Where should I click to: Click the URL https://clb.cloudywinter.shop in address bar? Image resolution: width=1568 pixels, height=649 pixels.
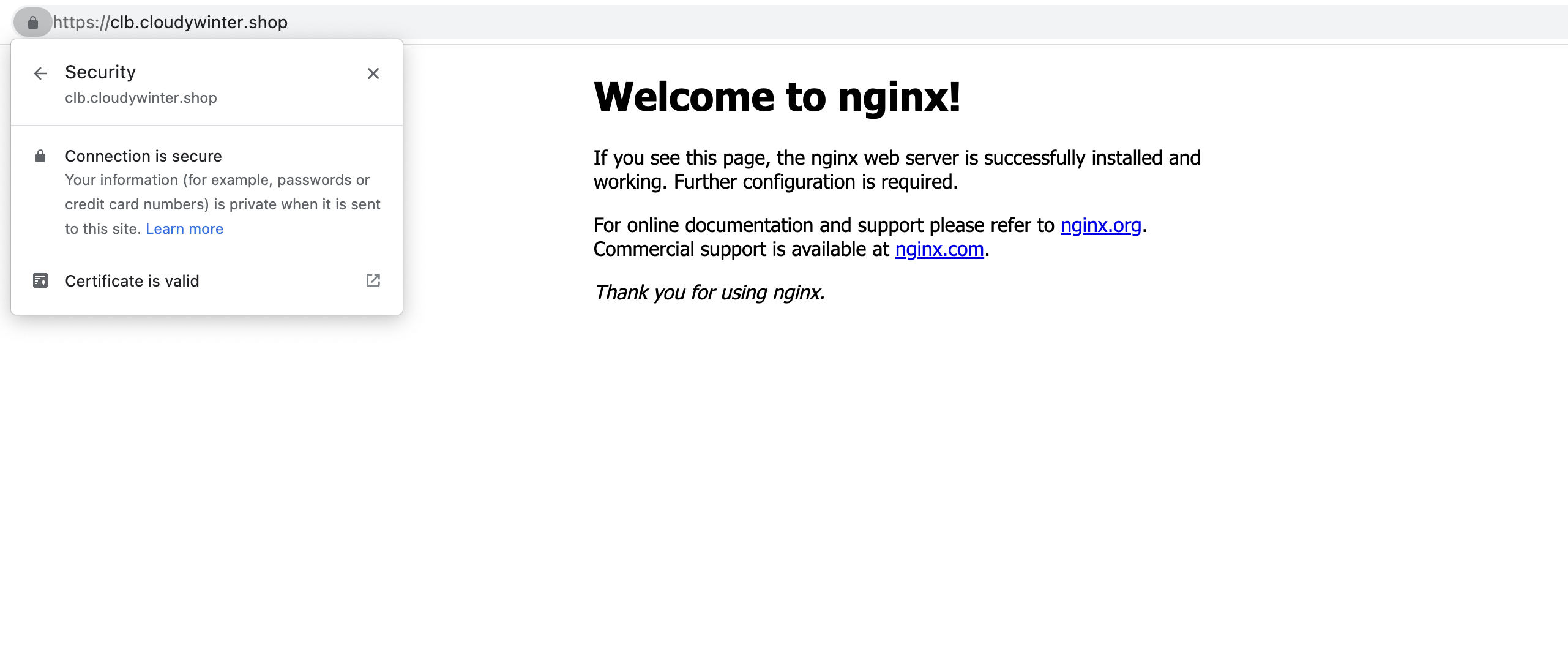click(170, 23)
